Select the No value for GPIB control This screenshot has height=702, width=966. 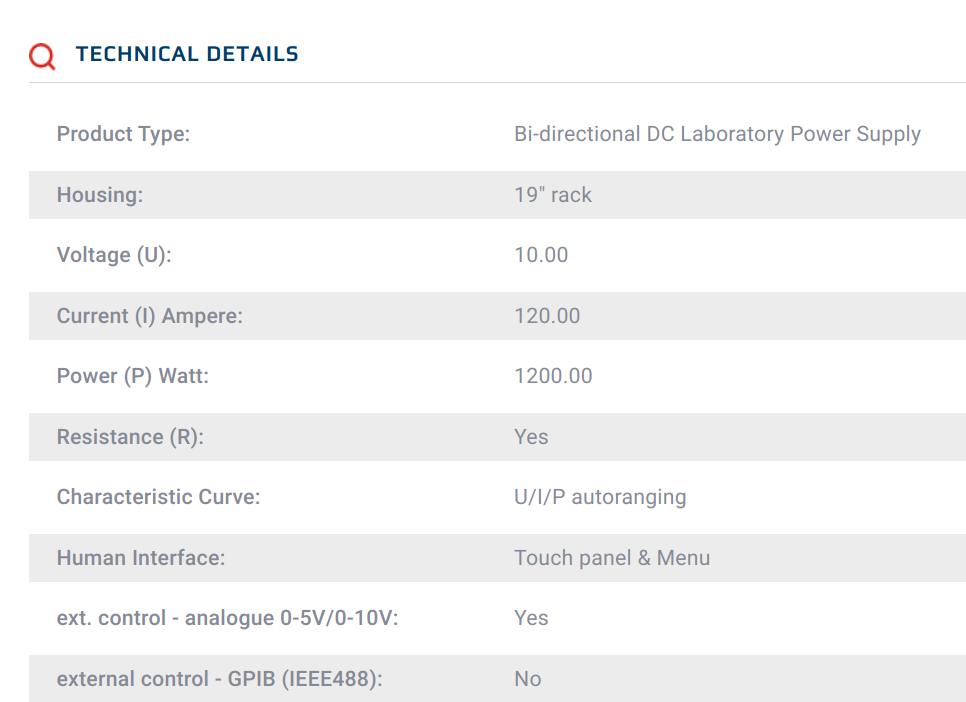pos(527,679)
